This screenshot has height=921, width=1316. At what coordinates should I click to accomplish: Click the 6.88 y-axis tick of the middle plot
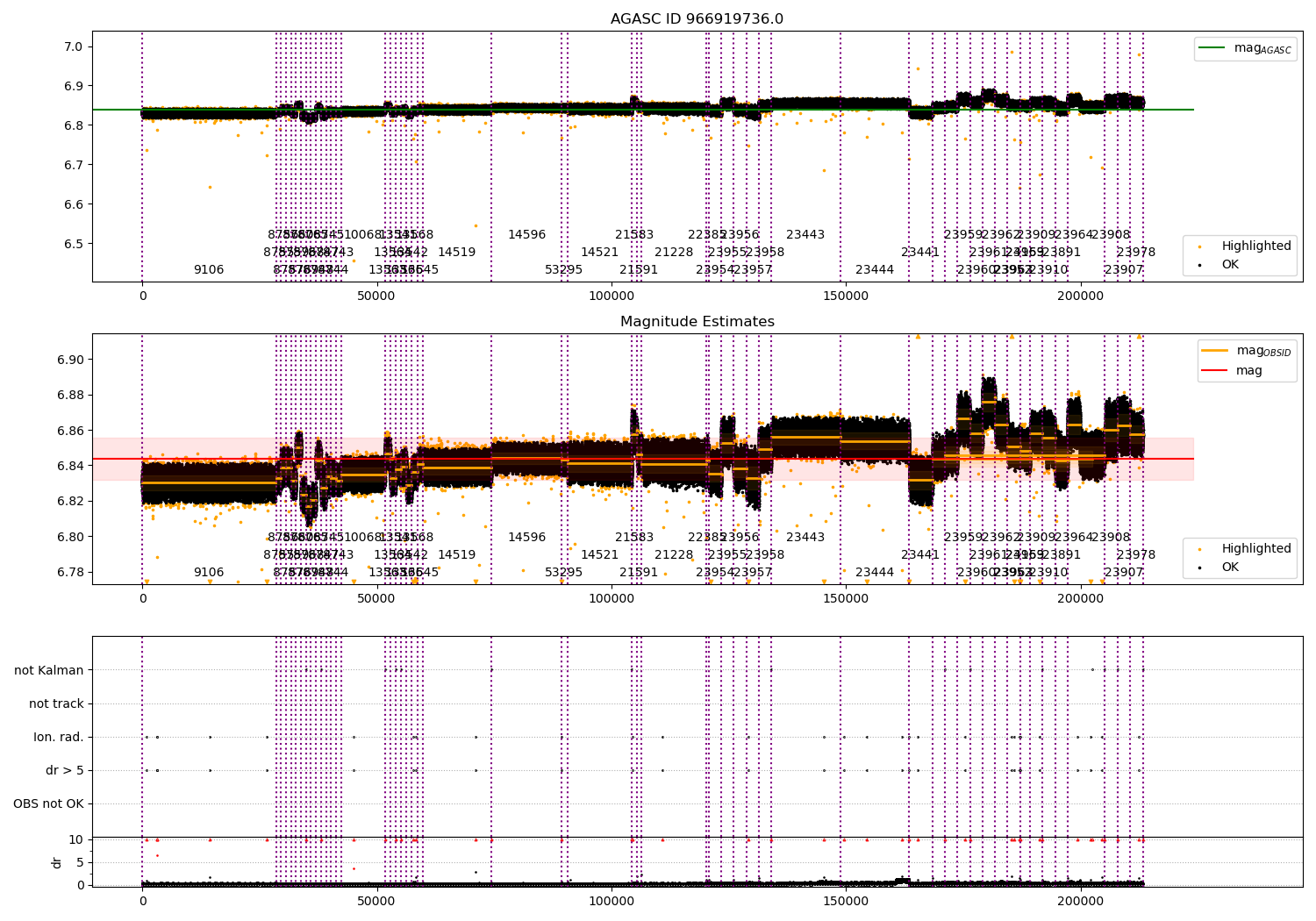[x=70, y=395]
